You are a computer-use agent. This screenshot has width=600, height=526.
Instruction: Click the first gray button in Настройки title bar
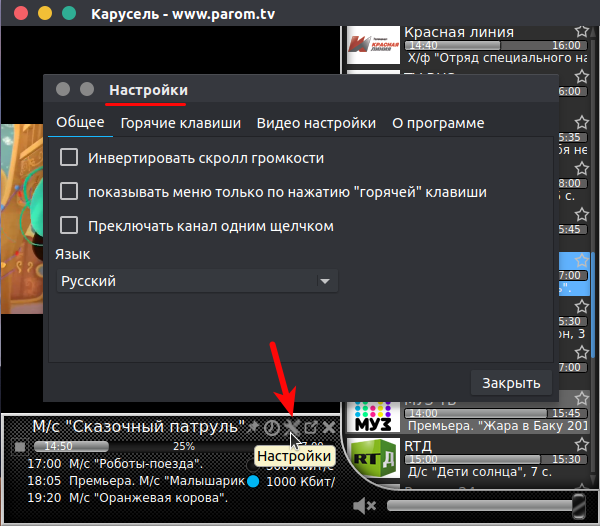click(63, 89)
